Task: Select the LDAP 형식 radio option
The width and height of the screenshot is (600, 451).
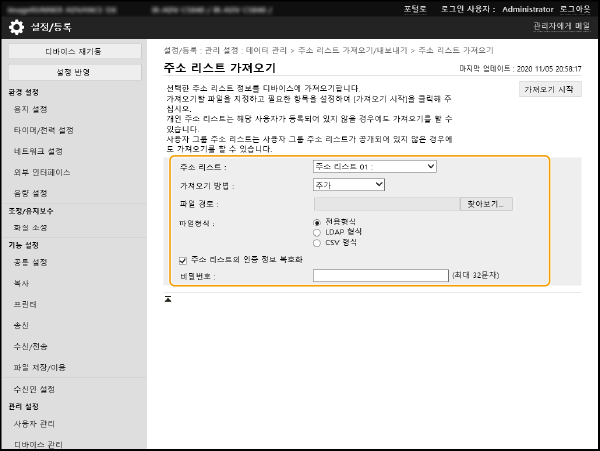Action: [x=318, y=231]
